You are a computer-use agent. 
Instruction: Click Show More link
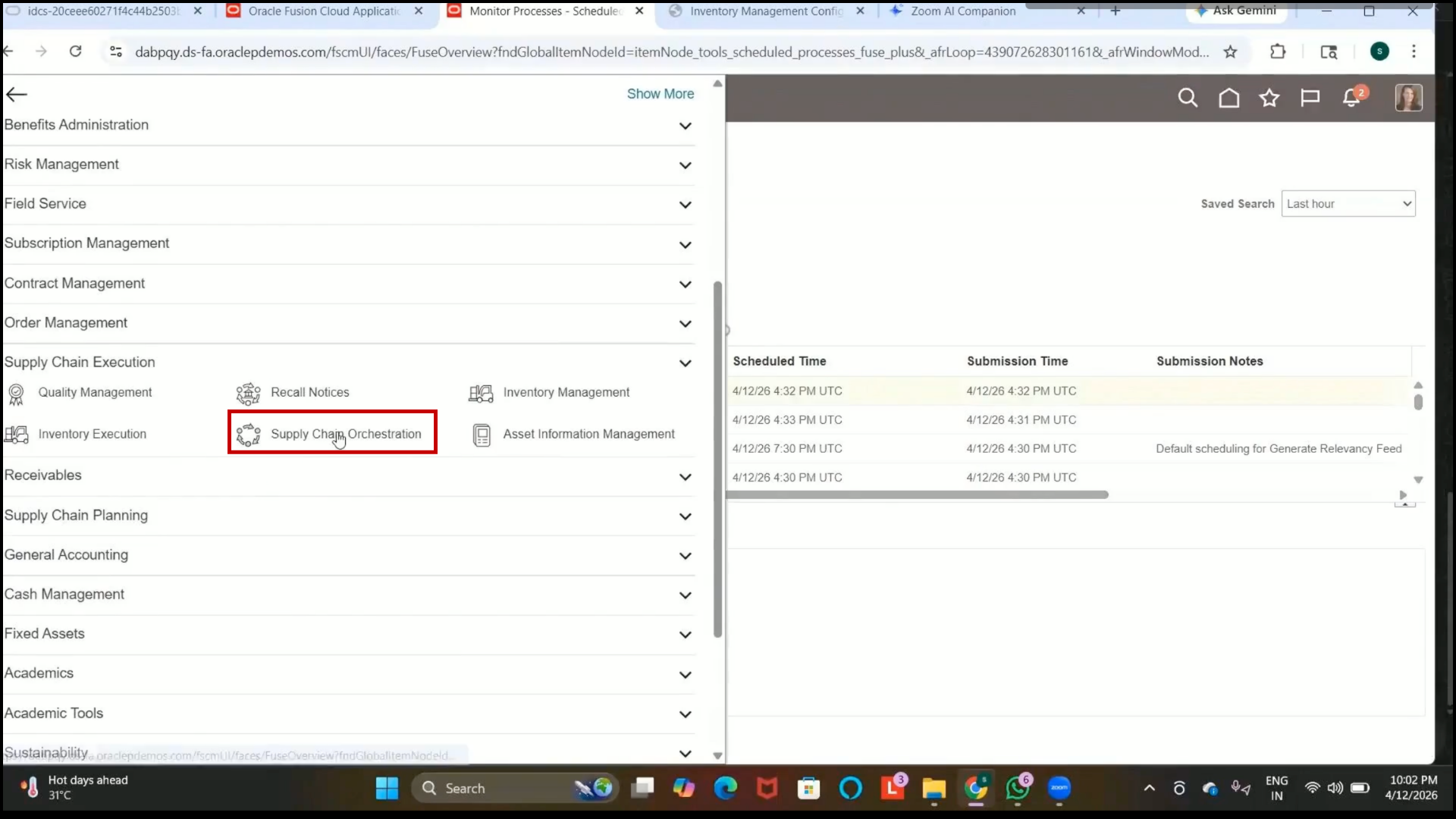(x=660, y=93)
